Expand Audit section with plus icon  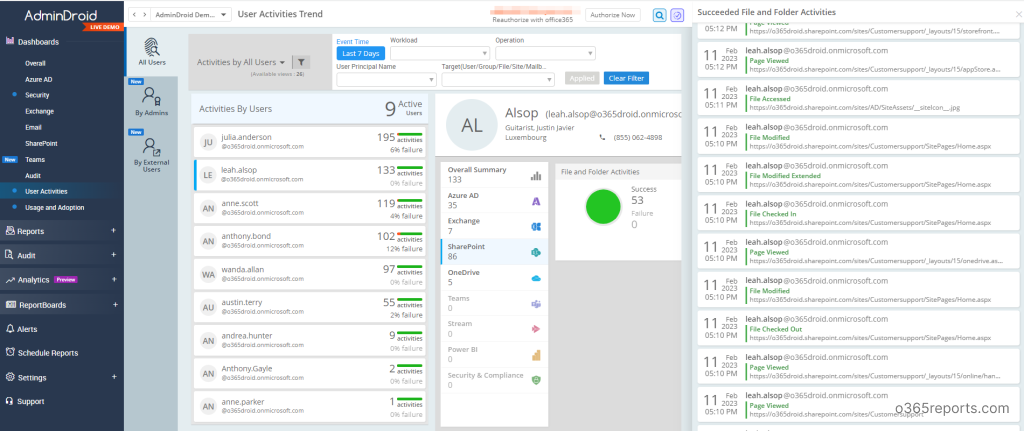[114, 255]
